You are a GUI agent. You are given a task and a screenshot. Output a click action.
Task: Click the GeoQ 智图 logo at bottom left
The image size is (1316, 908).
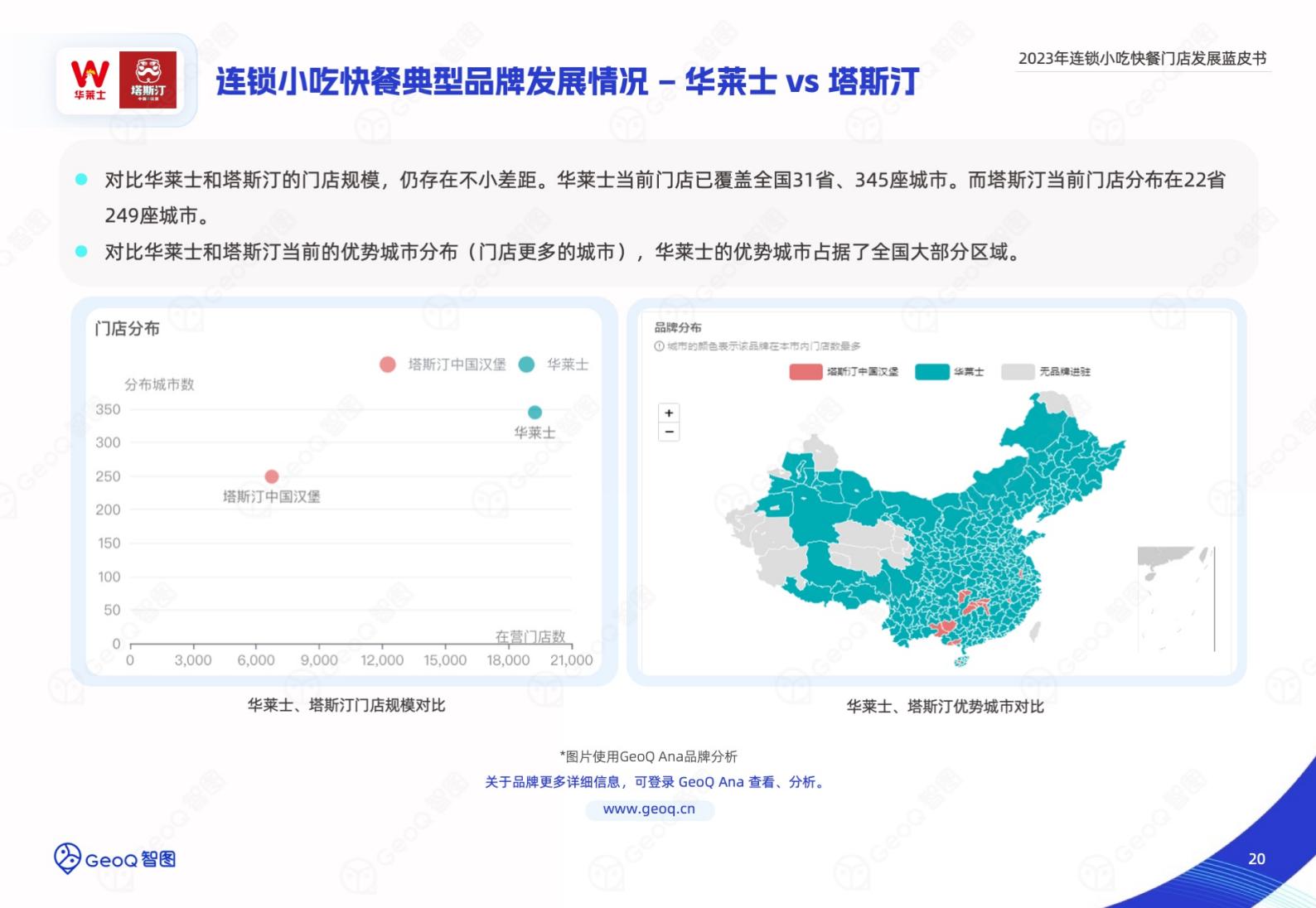point(114,859)
